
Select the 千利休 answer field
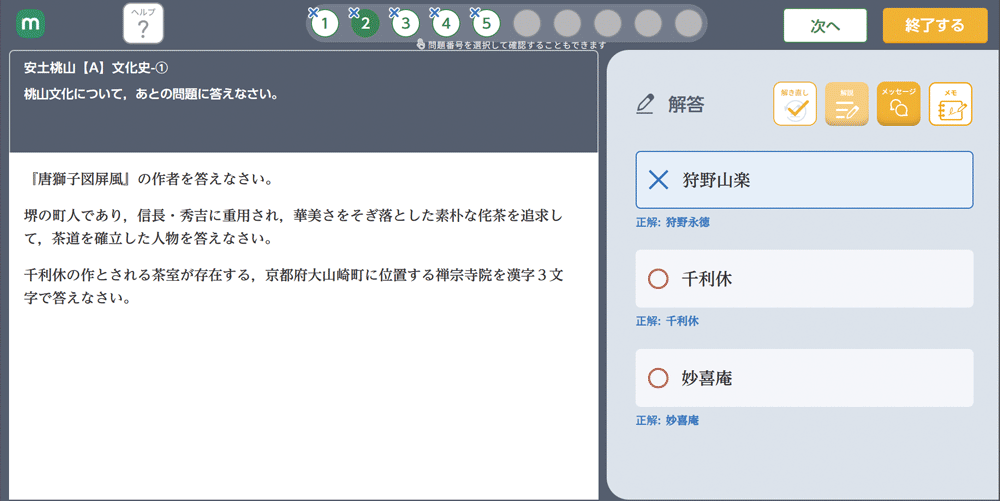pos(804,279)
